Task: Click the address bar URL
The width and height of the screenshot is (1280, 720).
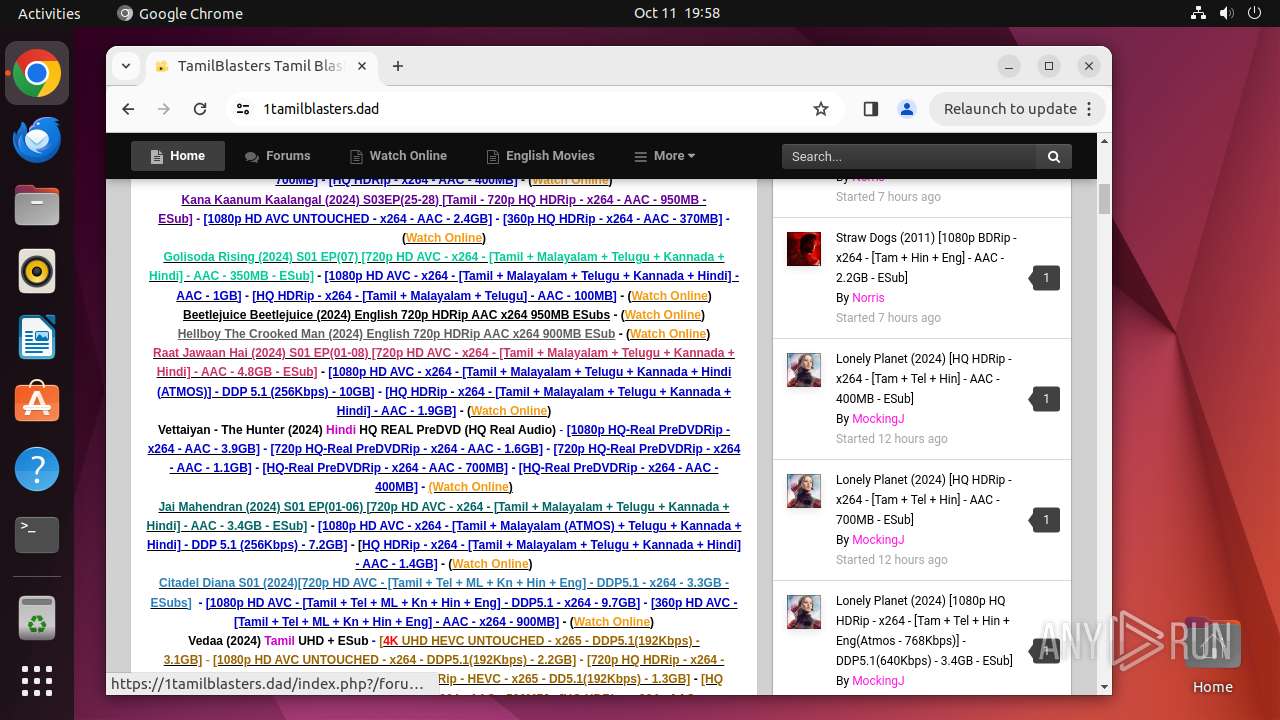Action: coord(321,109)
